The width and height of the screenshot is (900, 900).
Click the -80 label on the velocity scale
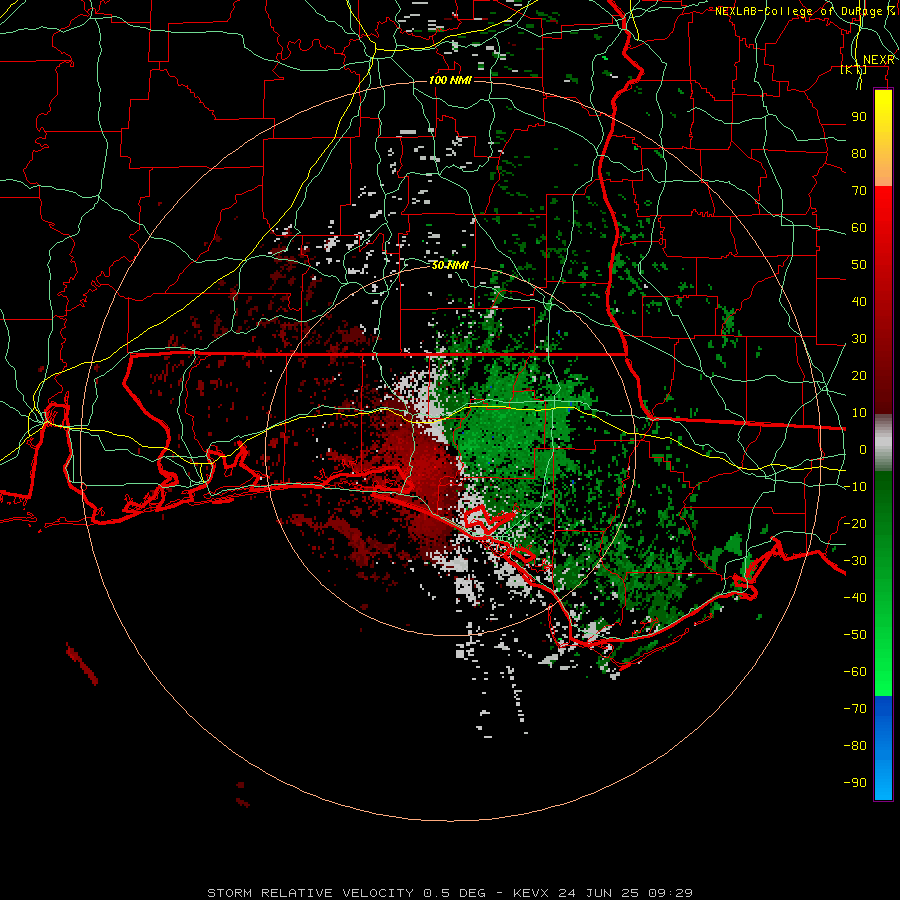tap(855, 746)
